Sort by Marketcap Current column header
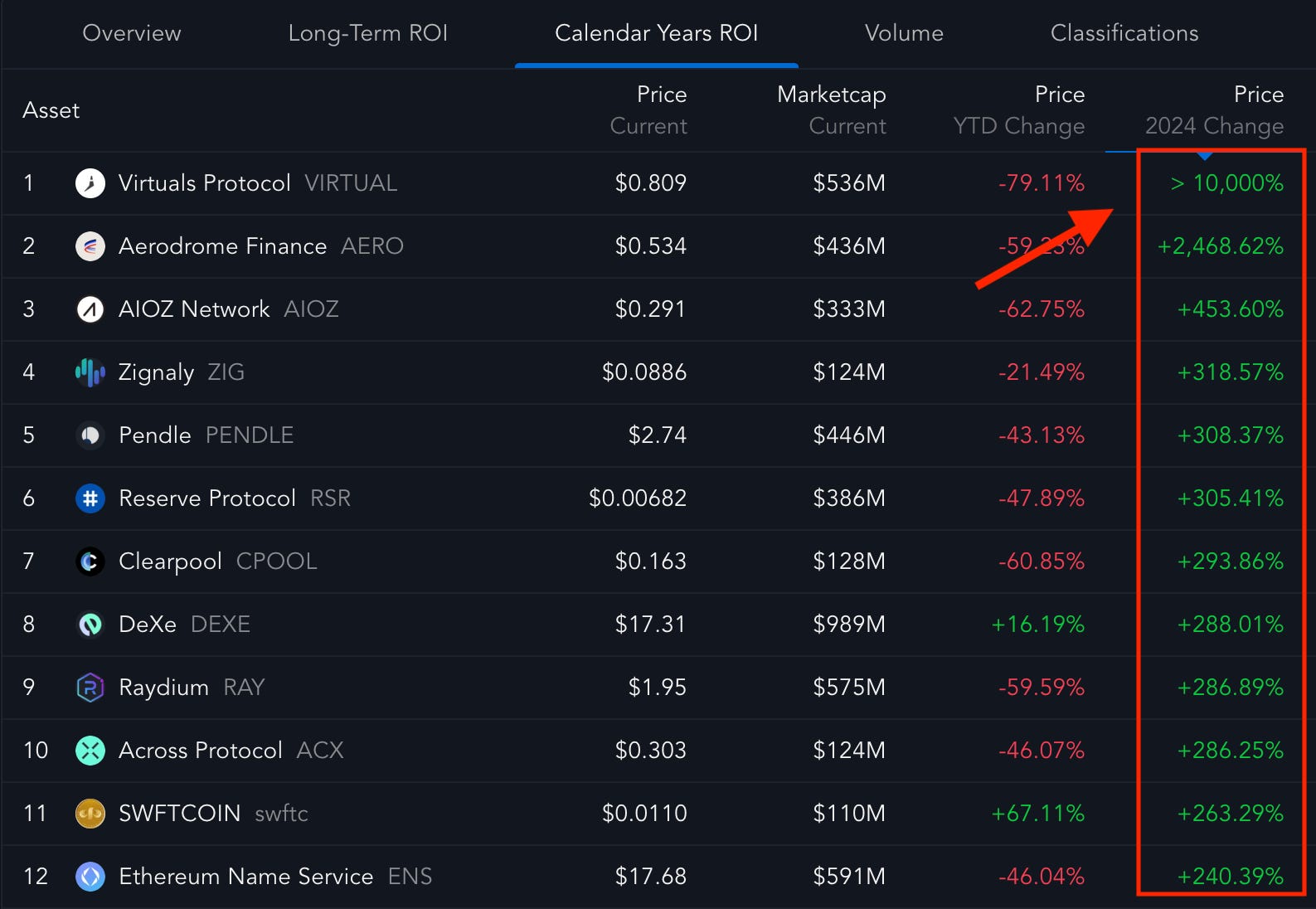 click(x=832, y=109)
